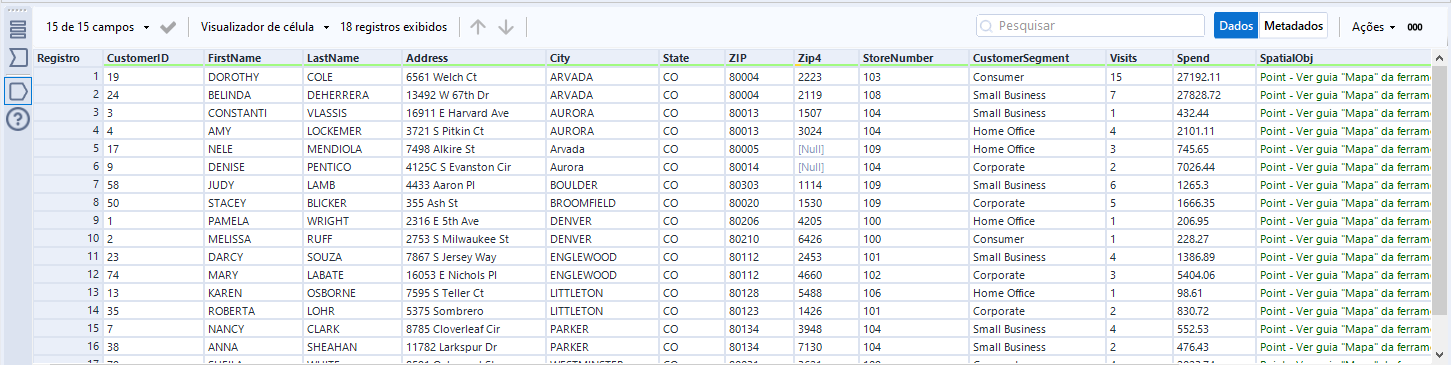
Task: Select the '4125C S Evanston Cir' address cell
Action: coord(474,167)
